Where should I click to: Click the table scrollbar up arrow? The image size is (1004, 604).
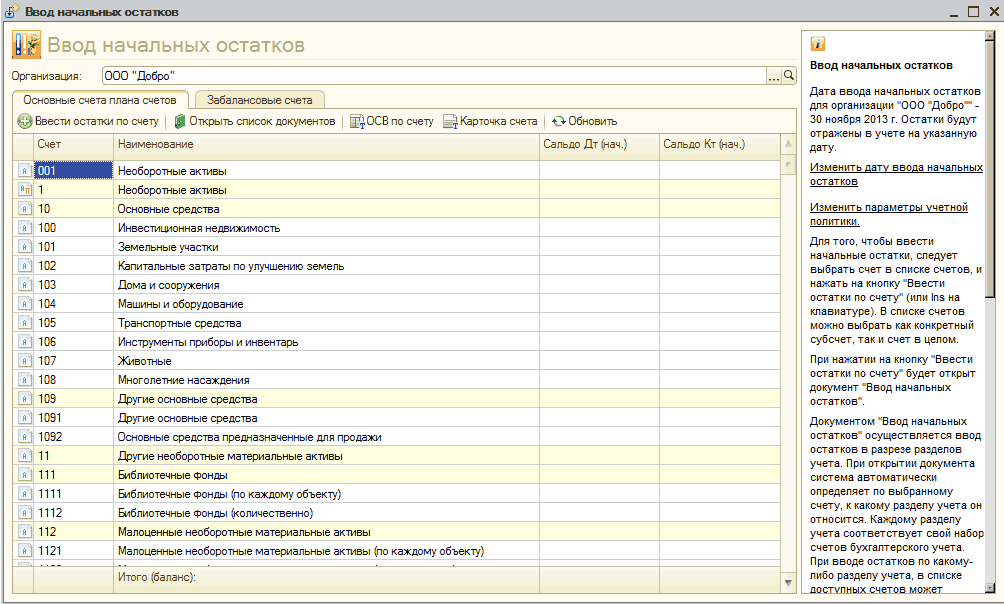coord(788,143)
